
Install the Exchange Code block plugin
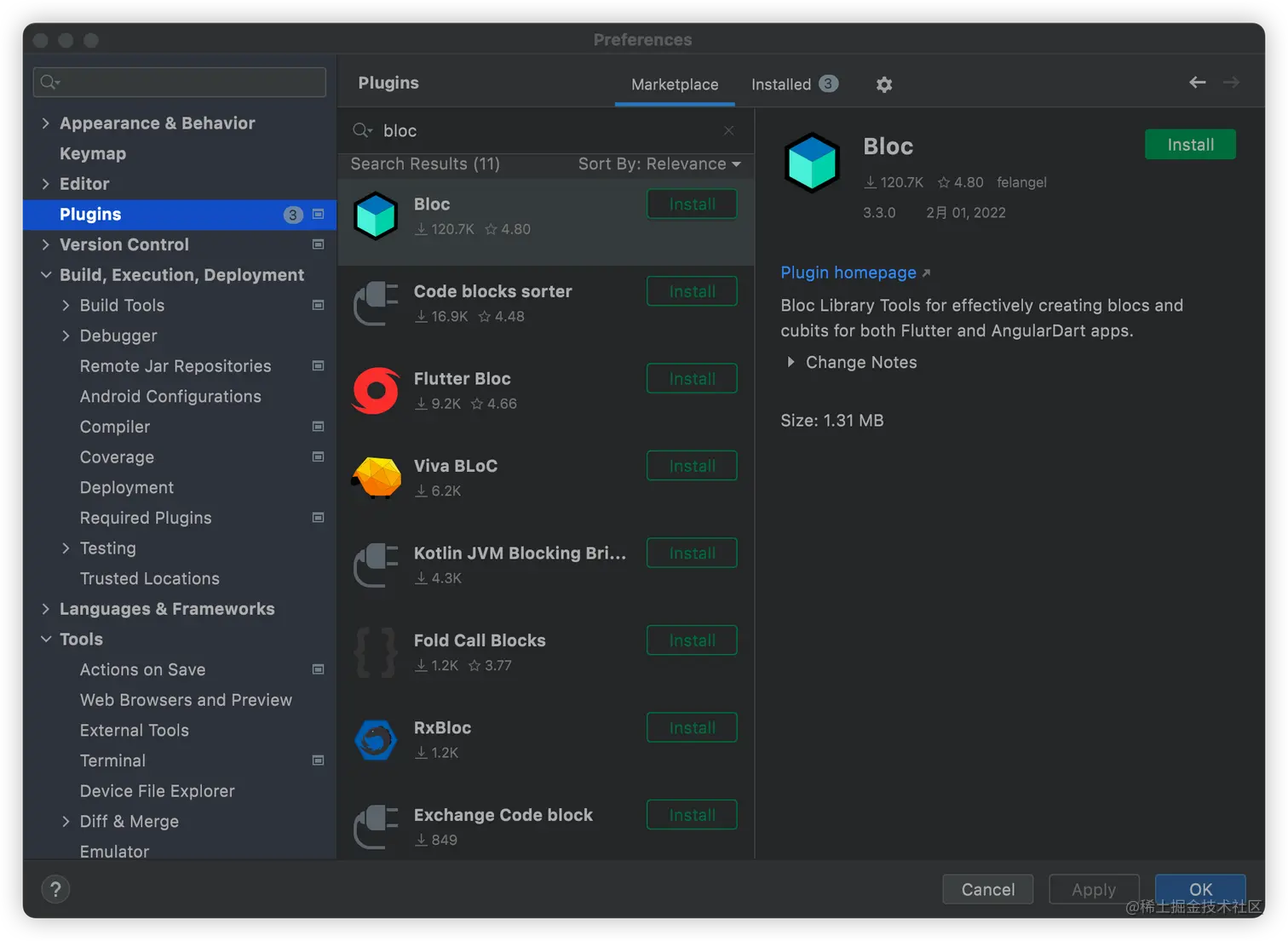click(692, 815)
